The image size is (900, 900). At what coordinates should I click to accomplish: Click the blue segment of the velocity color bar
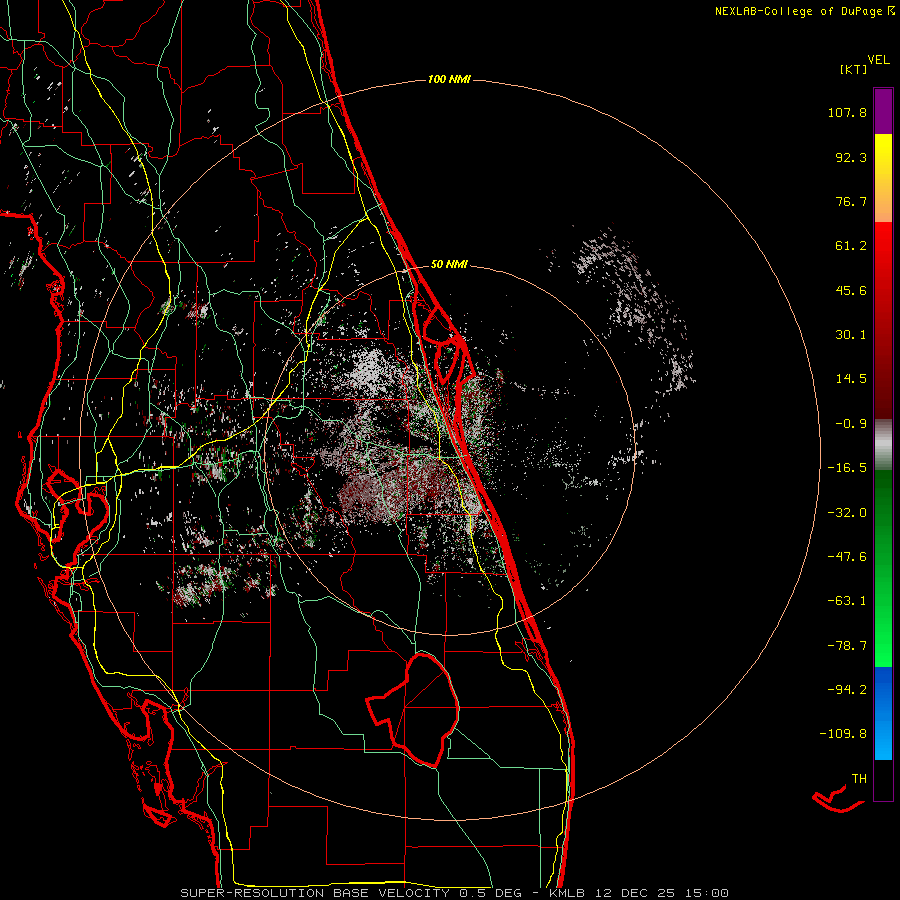click(883, 713)
